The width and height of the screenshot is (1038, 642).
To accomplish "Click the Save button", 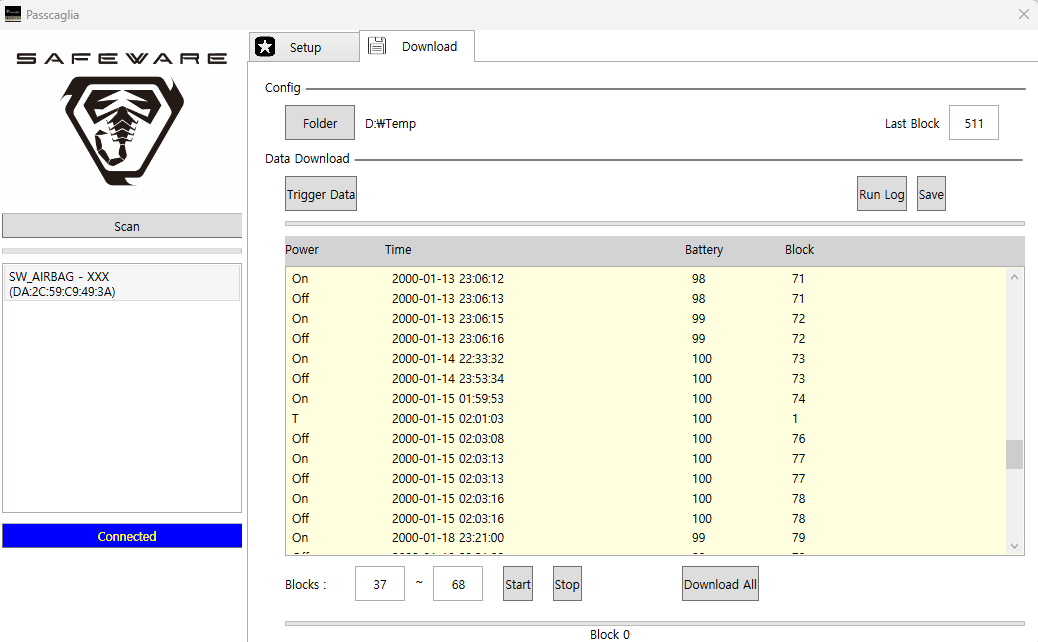I will [x=931, y=194].
